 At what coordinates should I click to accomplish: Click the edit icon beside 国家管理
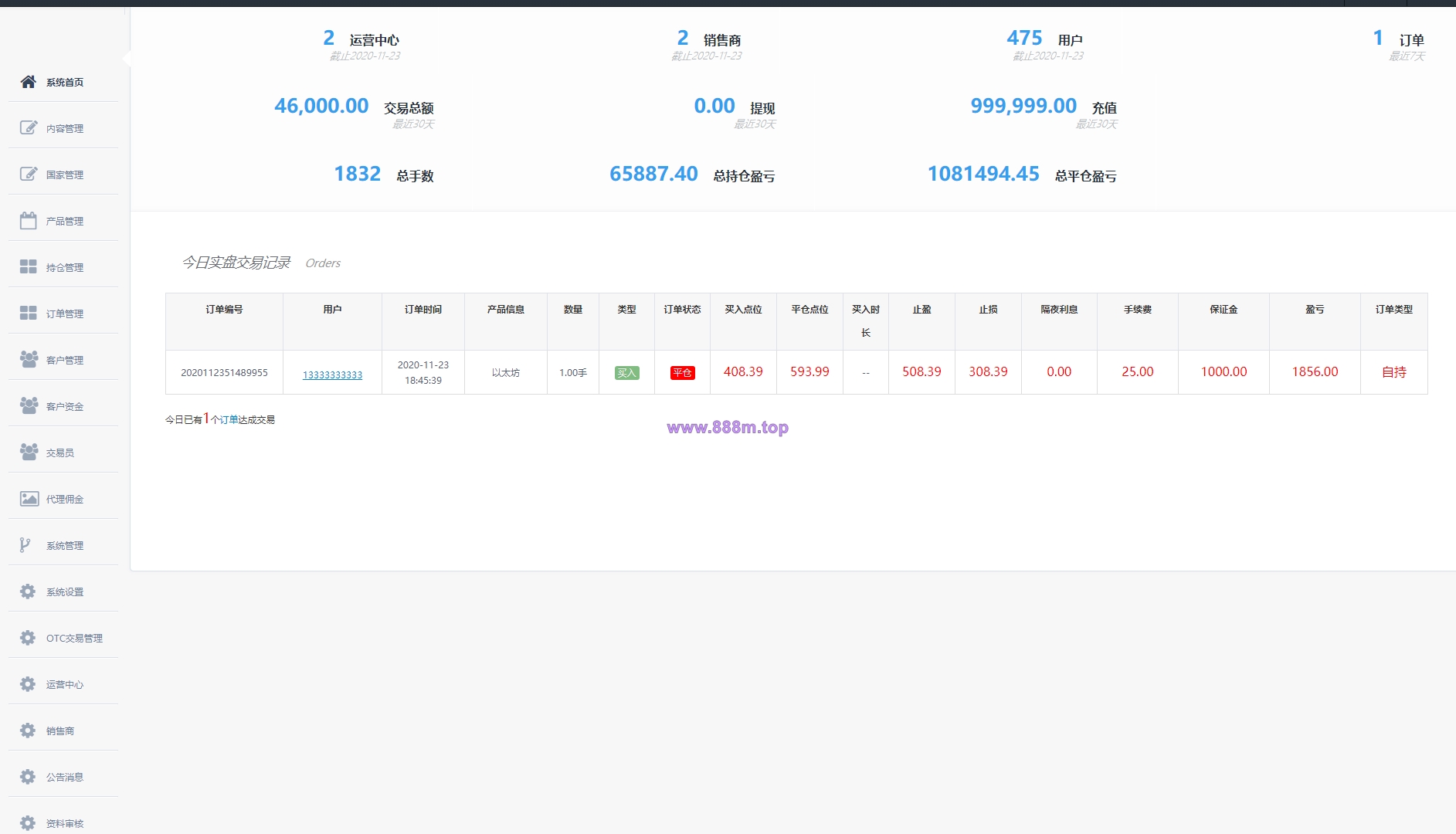coord(29,175)
